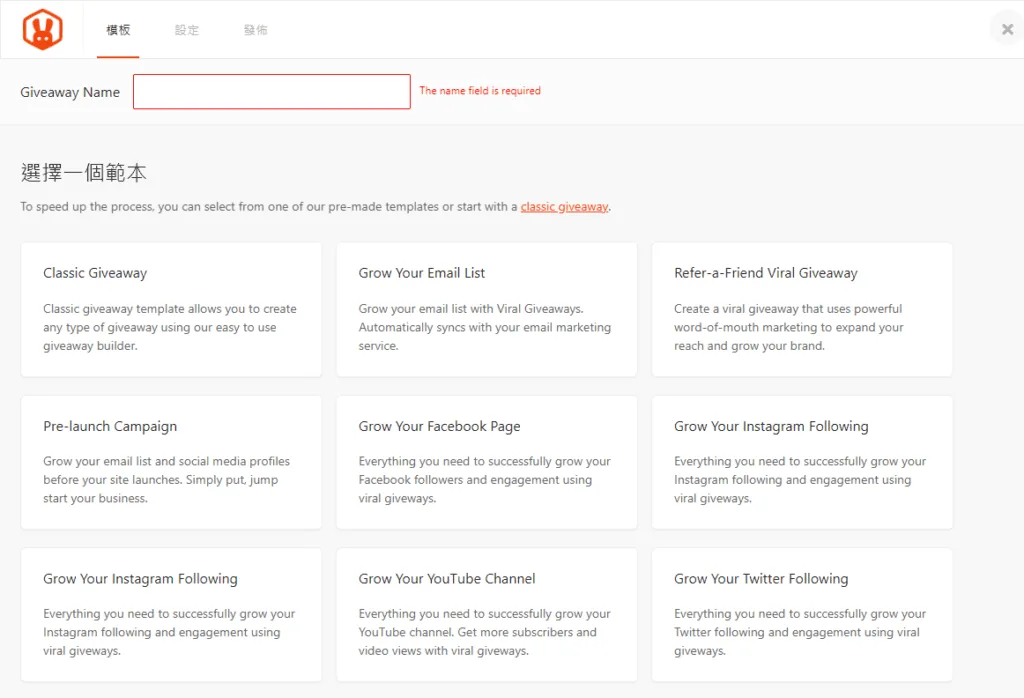Follow the classic giveaway link
1024x698 pixels.
coord(564,207)
